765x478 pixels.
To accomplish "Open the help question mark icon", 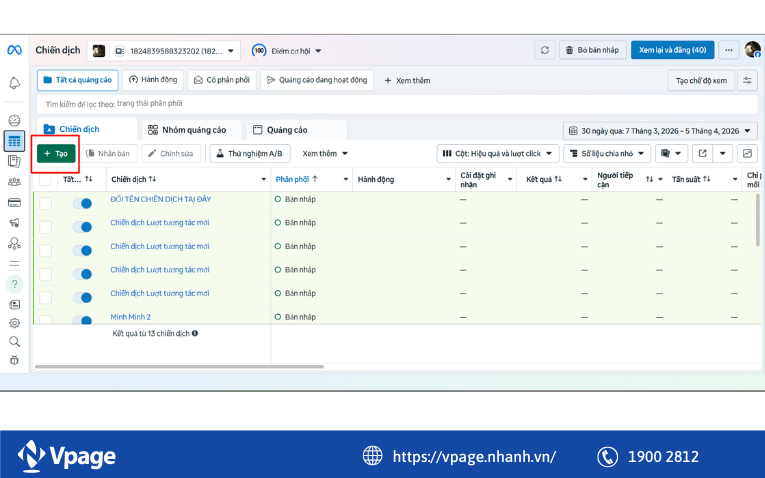I will click(14, 284).
